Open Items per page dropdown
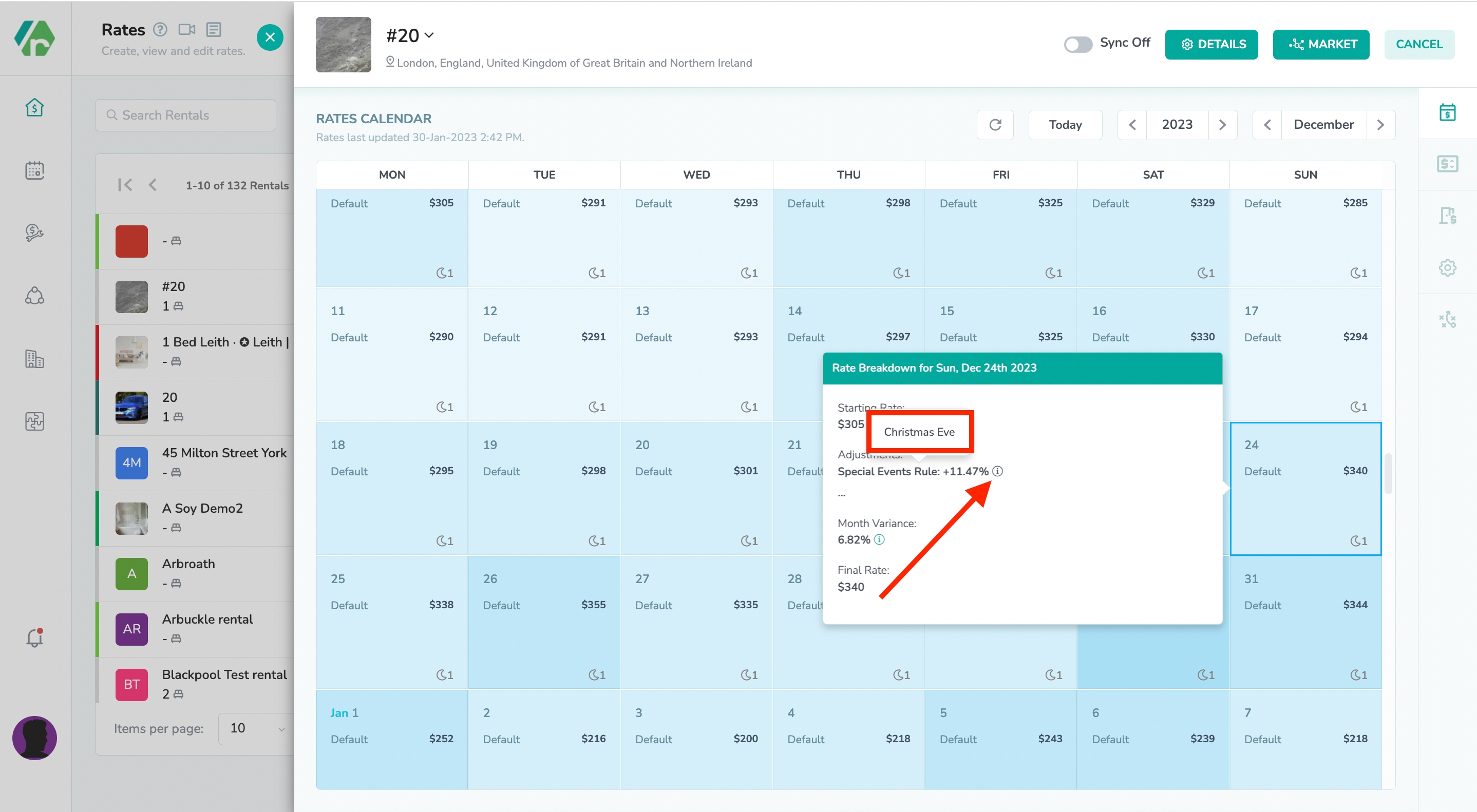 coord(256,728)
